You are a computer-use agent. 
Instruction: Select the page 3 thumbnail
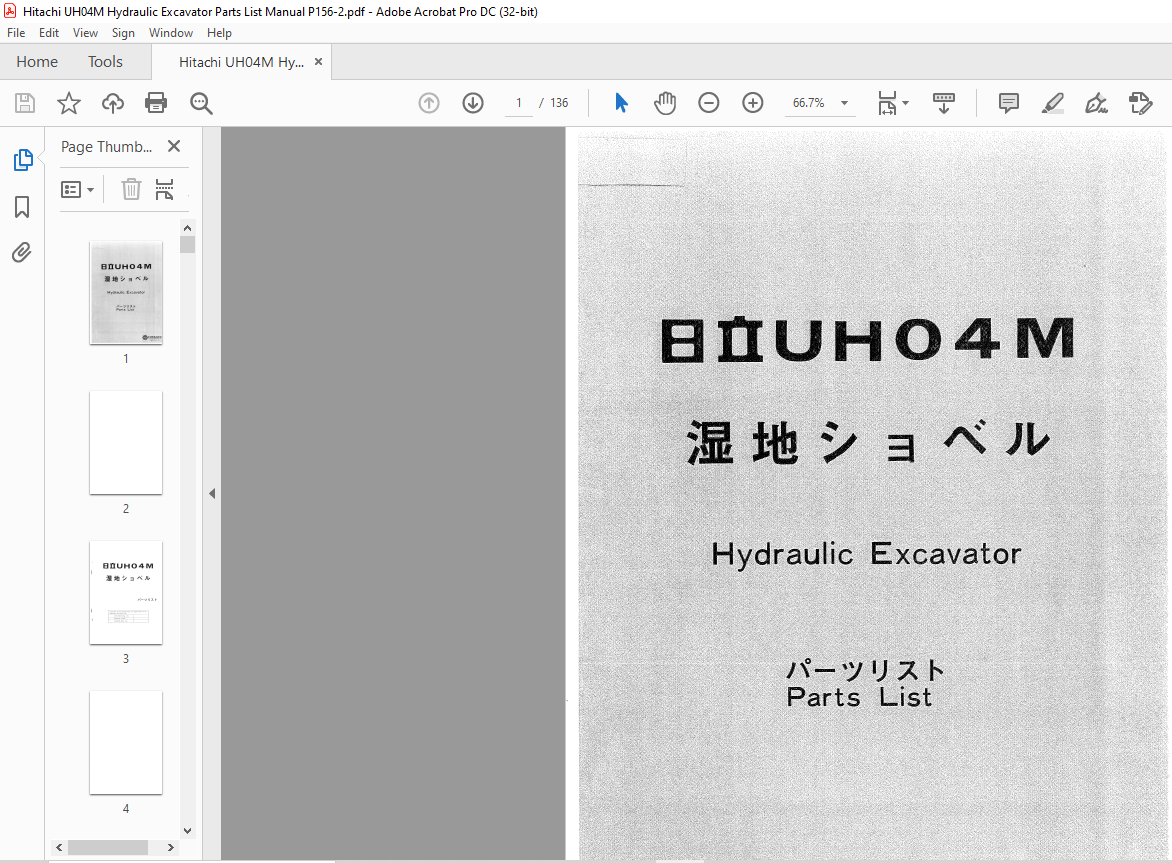coord(126,593)
